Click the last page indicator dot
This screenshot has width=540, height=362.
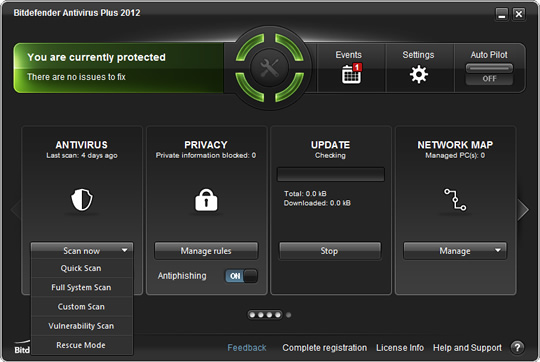point(289,315)
